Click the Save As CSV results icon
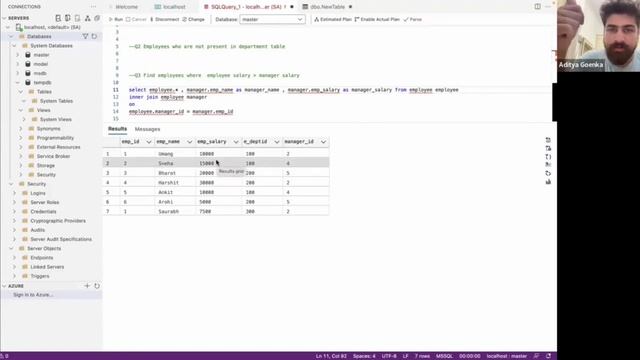The width and height of the screenshot is (640, 360). click(548, 140)
